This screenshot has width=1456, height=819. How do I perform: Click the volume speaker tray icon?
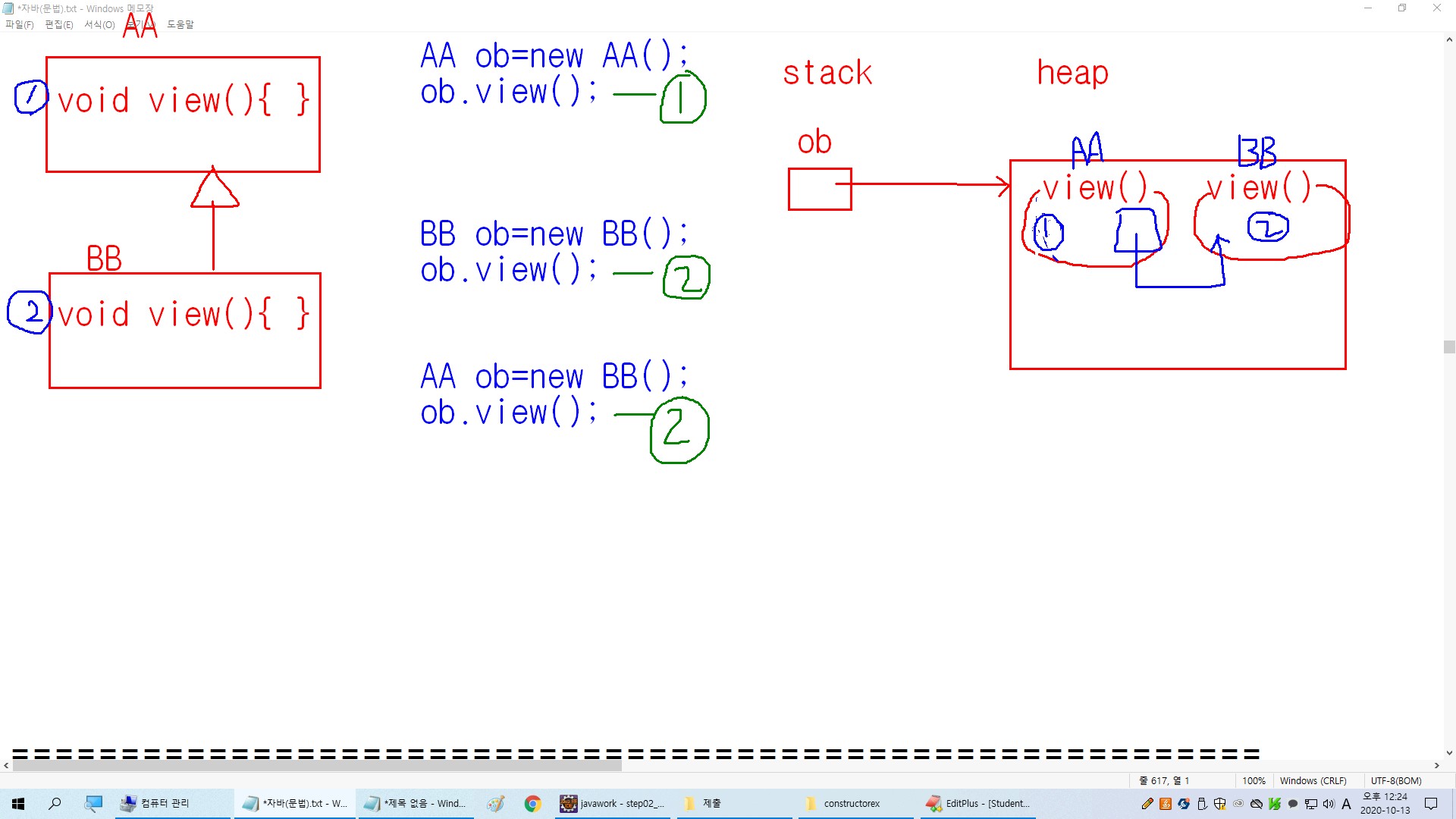coord(1329,804)
